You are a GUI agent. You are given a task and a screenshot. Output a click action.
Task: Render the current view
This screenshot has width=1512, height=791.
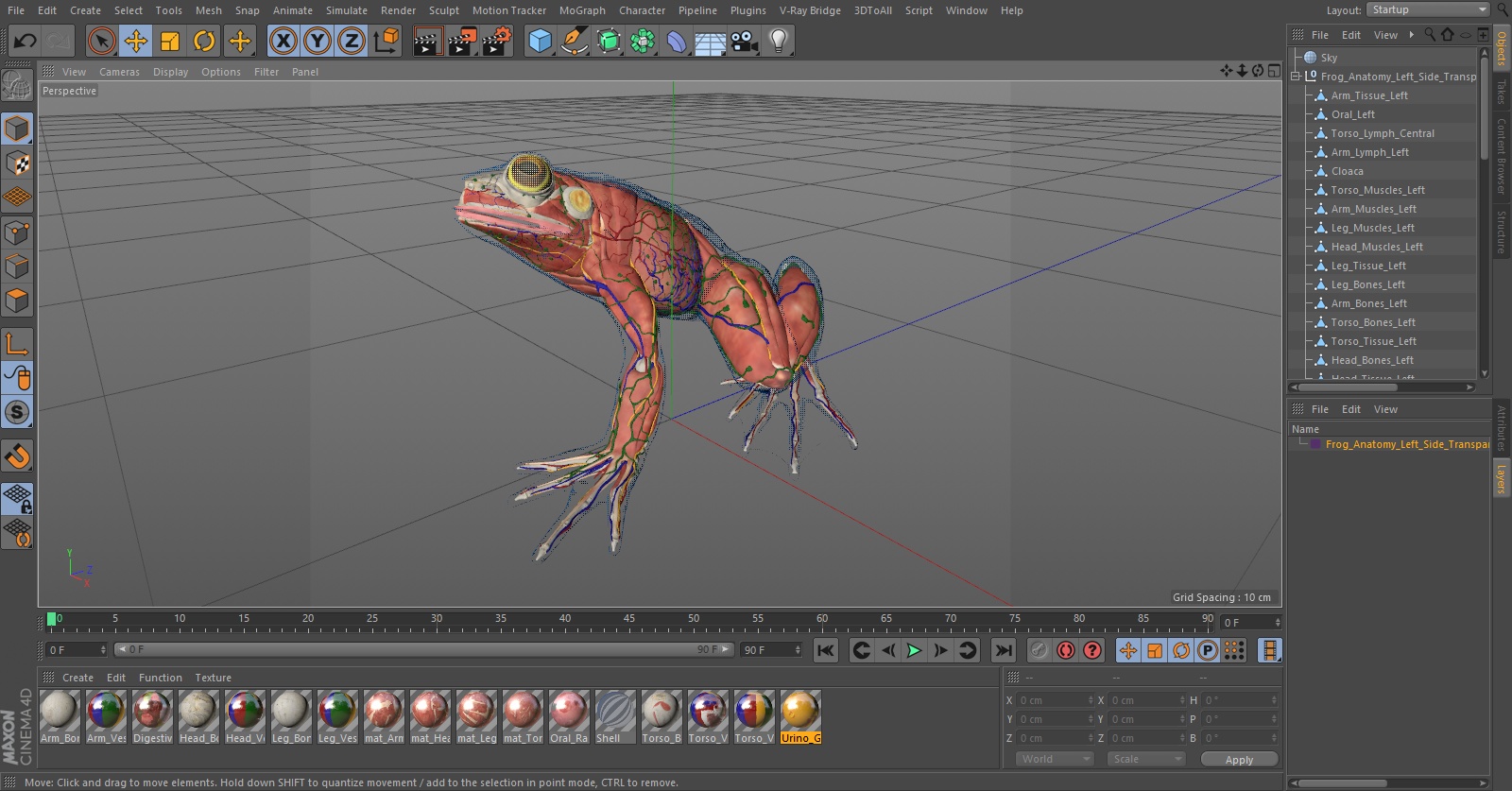point(427,41)
